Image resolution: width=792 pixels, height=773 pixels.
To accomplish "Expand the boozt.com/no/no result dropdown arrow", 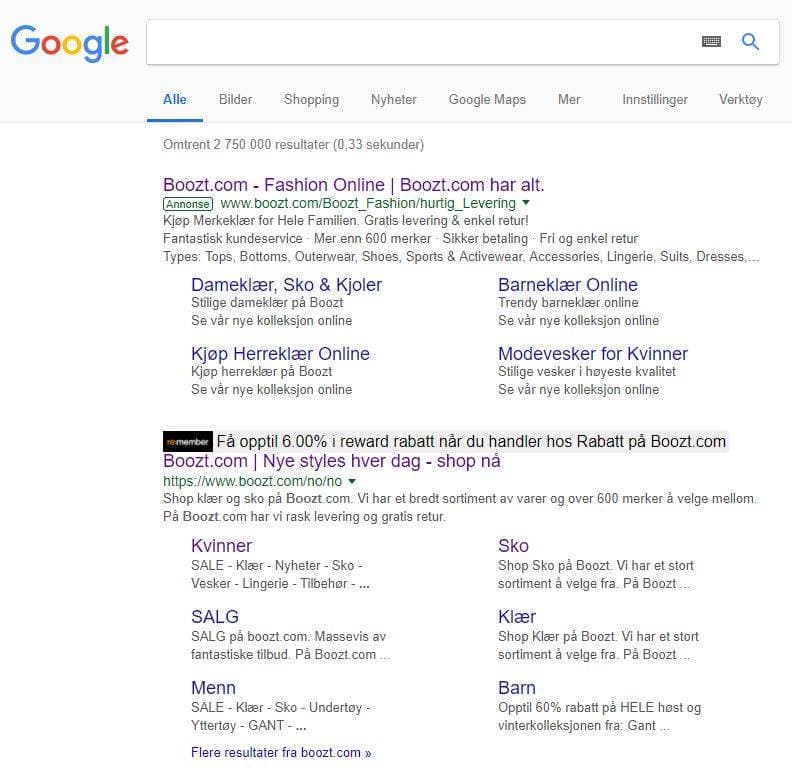I will click(x=352, y=481).
